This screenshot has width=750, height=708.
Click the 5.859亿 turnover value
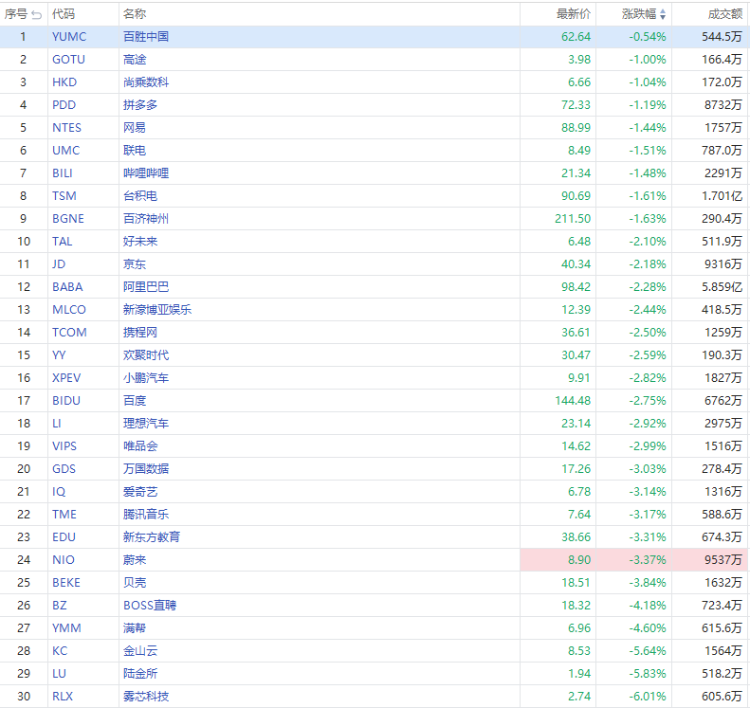[722, 287]
